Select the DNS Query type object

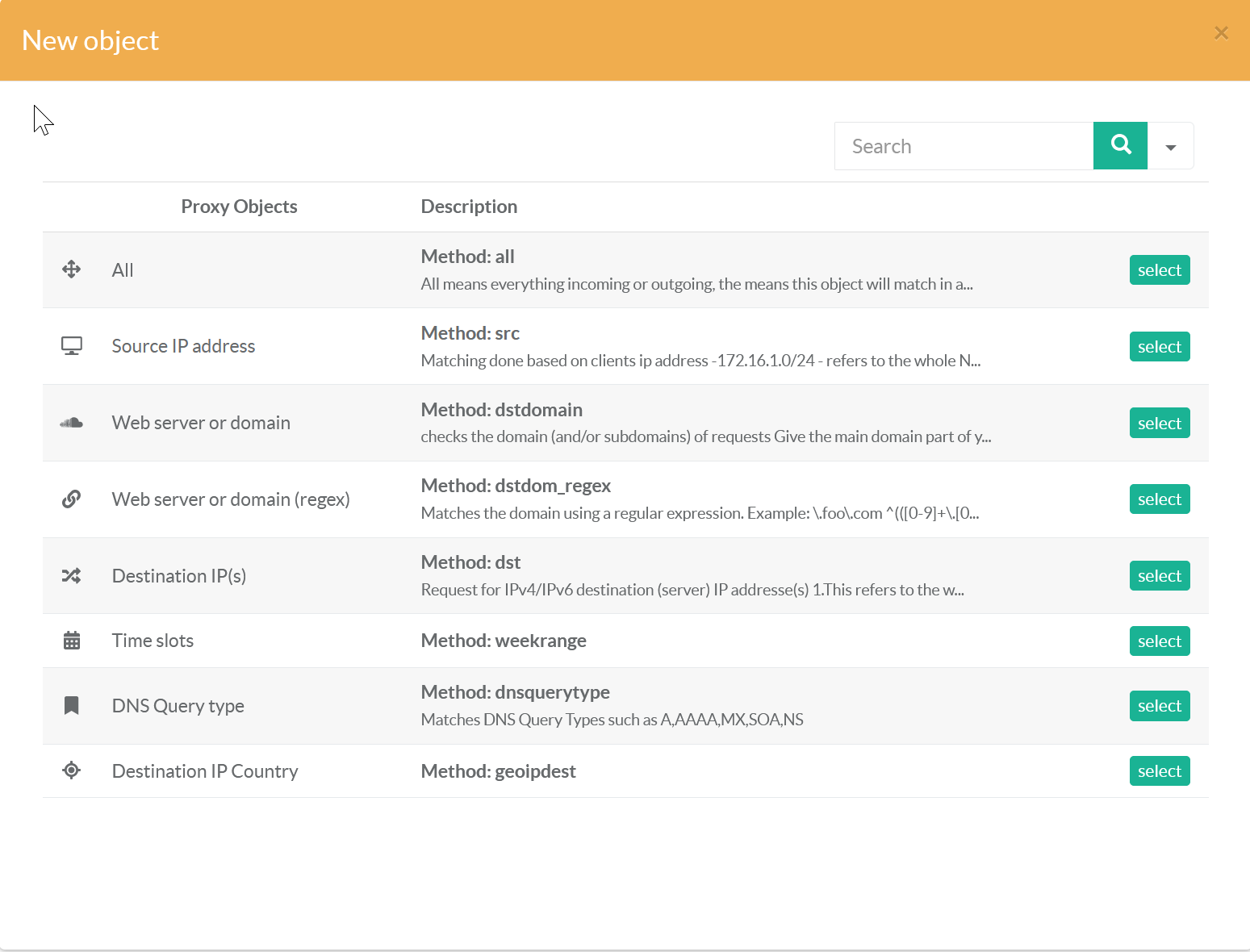(x=1159, y=706)
